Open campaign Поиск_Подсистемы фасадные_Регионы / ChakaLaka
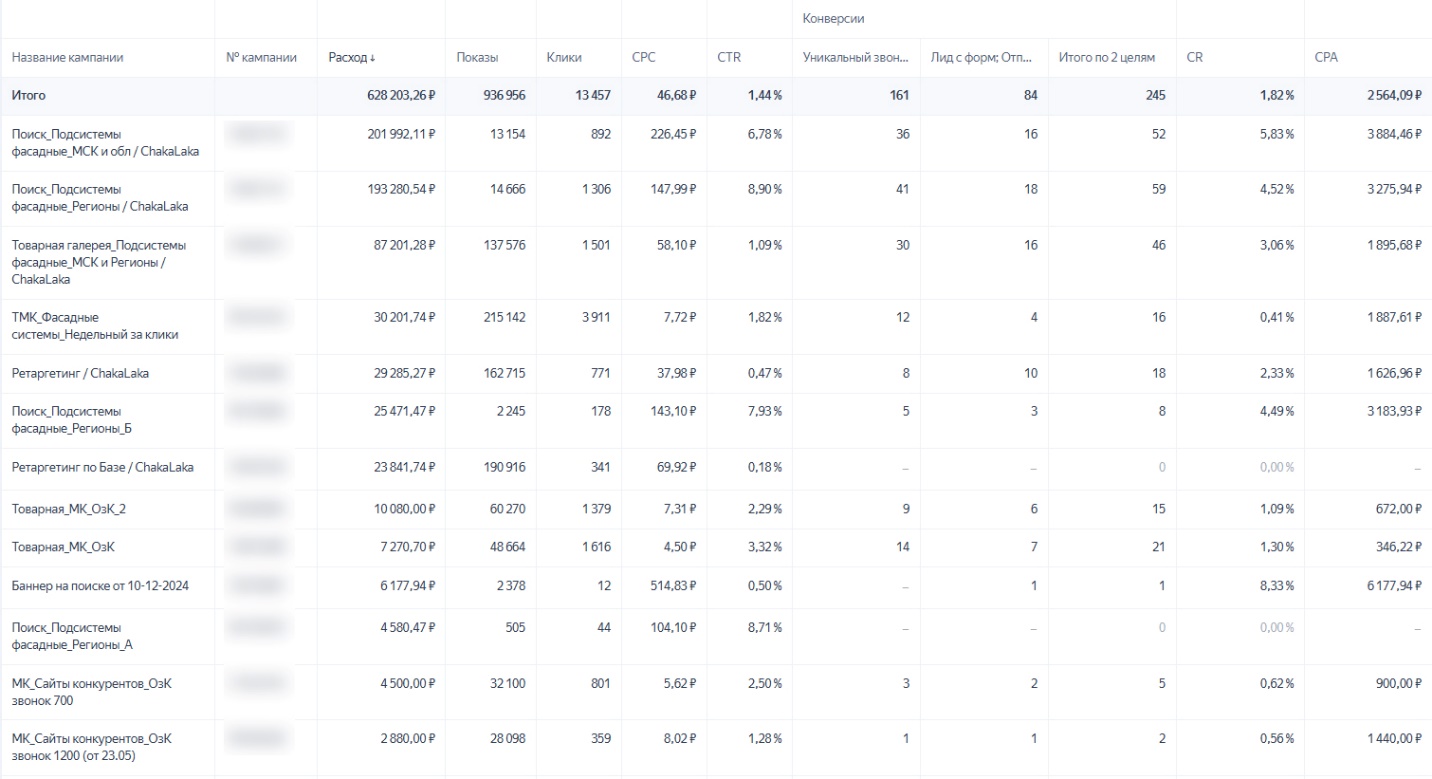Image resolution: width=1432 pixels, height=779 pixels. tap(100, 198)
